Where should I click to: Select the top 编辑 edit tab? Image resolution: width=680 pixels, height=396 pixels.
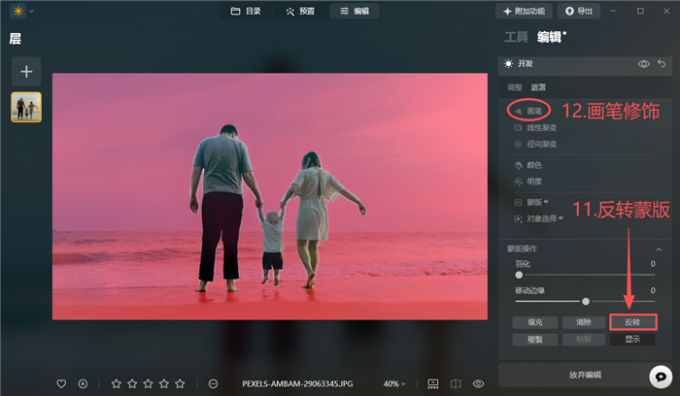click(354, 11)
